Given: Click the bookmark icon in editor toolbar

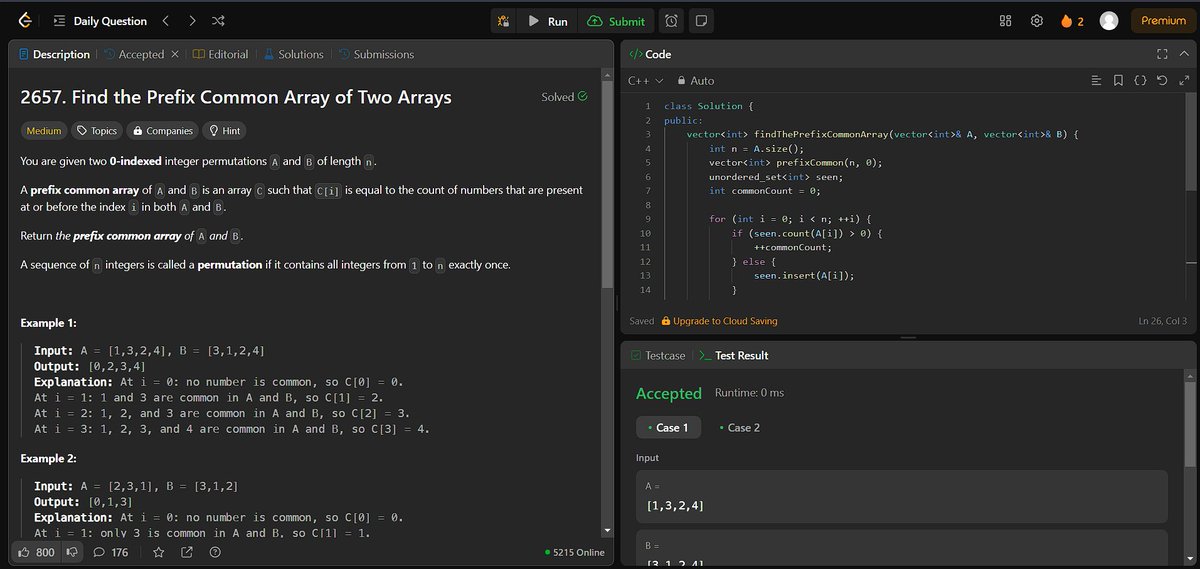Looking at the screenshot, I should [x=1118, y=80].
